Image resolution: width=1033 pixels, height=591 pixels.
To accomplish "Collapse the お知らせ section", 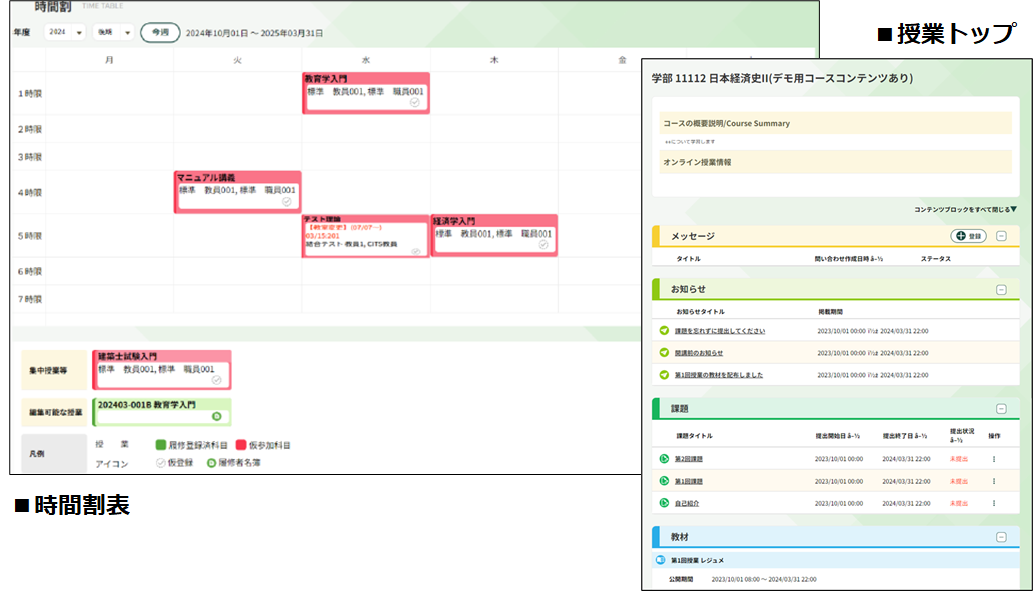I will point(1001,289).
